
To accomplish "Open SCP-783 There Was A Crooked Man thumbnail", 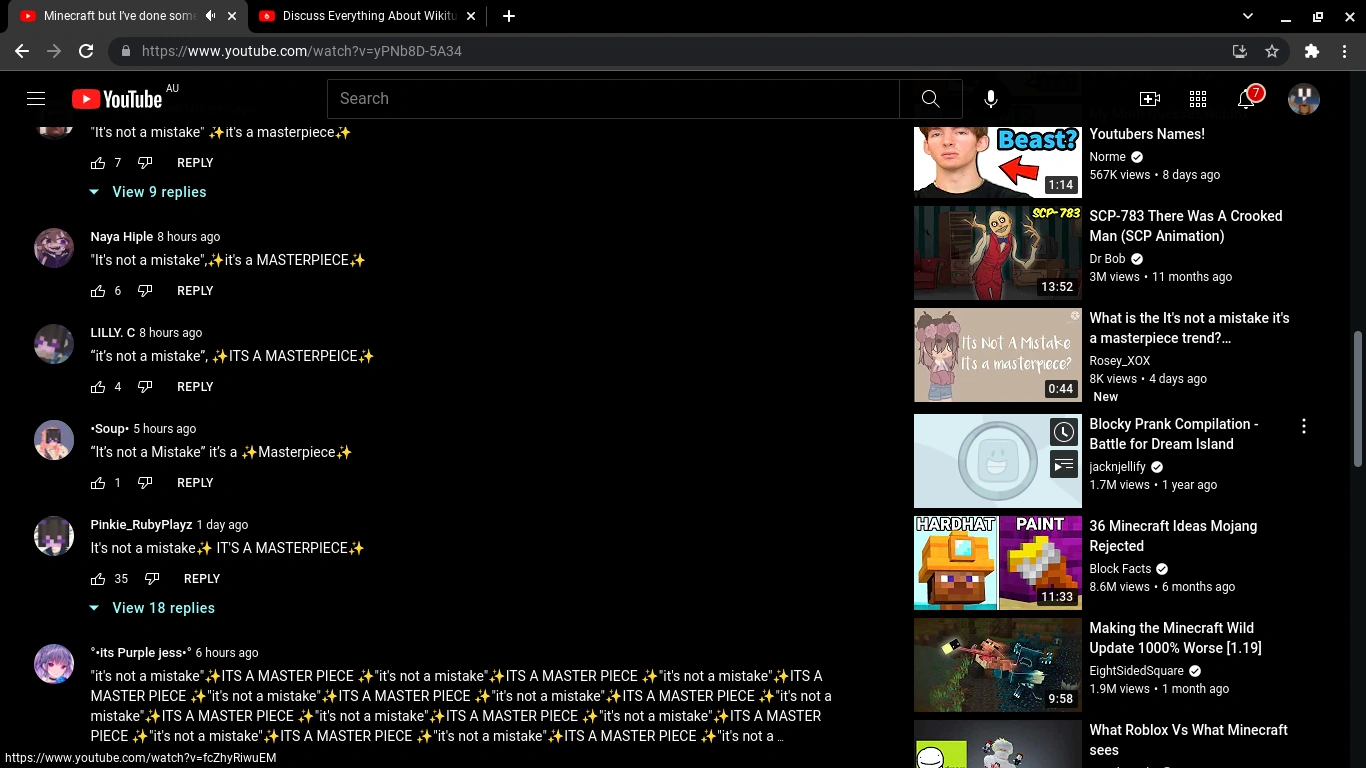I will pos(998,253).
